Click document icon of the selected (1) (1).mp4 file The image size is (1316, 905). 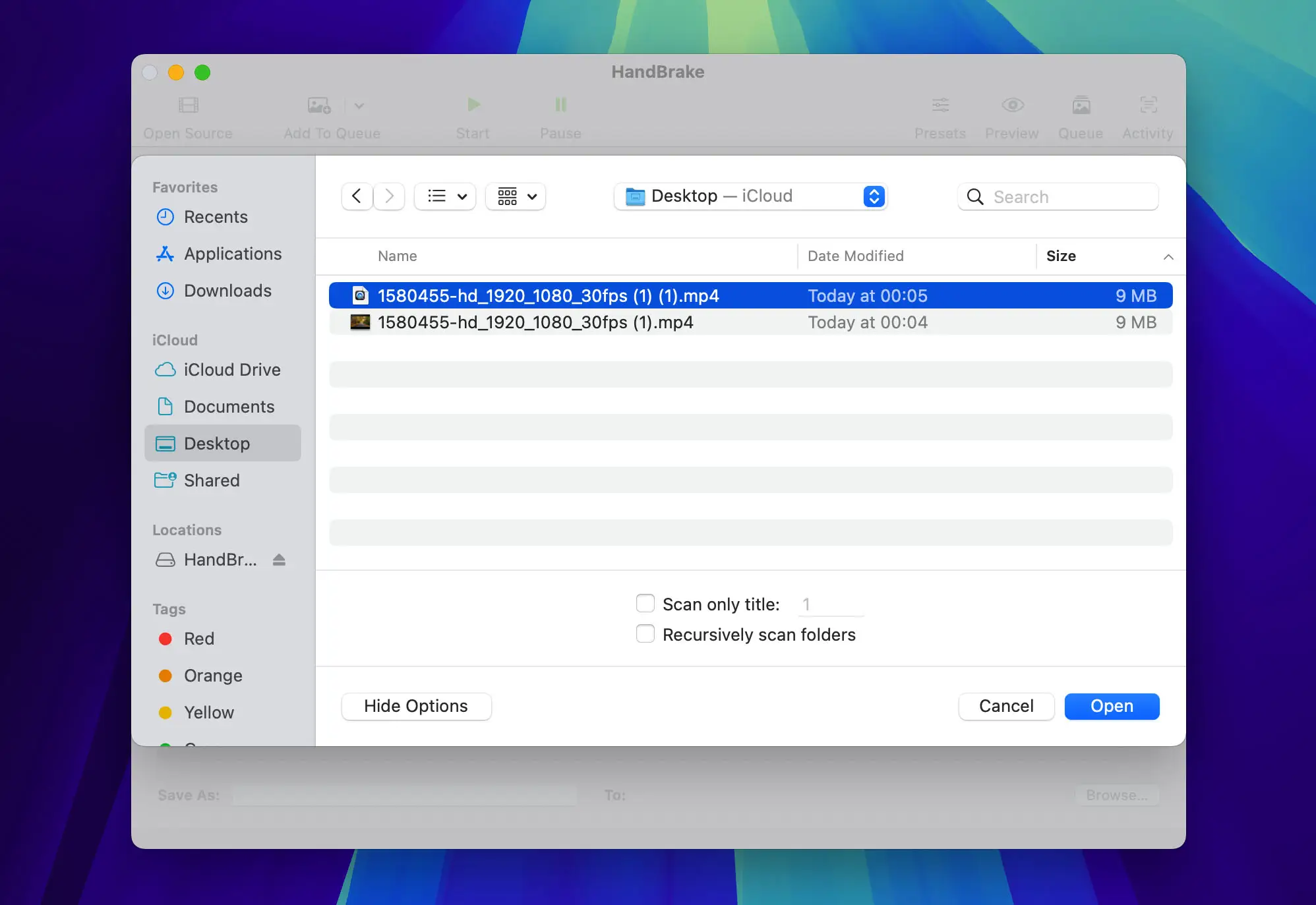[360, 295]
